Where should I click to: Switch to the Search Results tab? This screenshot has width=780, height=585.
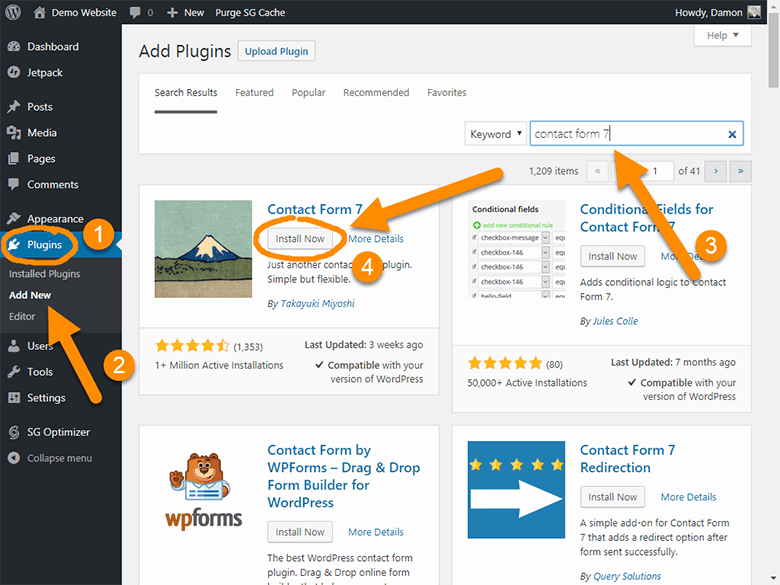pos(186,93)
